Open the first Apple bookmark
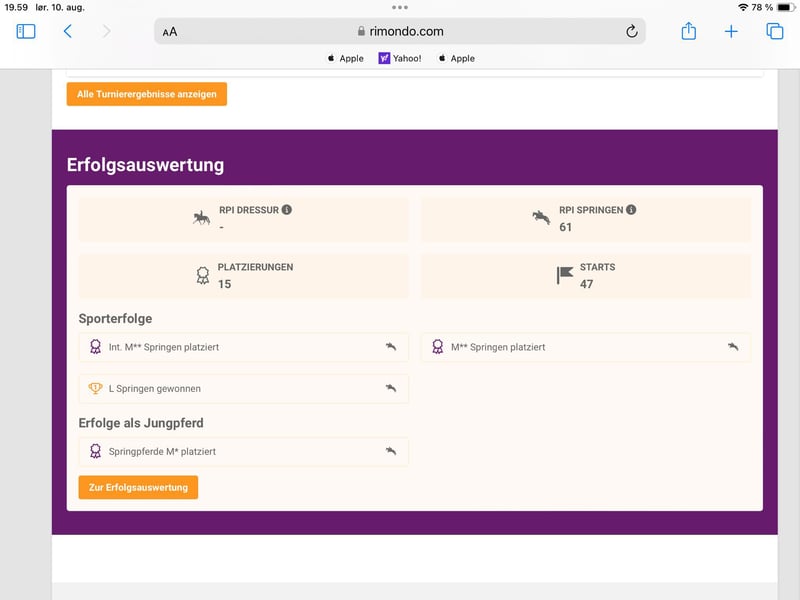This screenshot has height=600, width=800. (x=345, y=58)
